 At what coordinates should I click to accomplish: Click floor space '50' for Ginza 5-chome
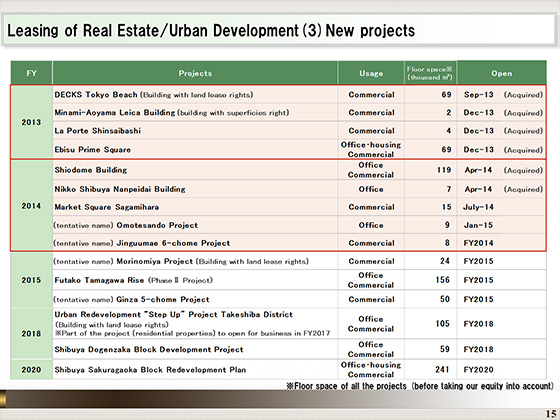tap(445, 299)
